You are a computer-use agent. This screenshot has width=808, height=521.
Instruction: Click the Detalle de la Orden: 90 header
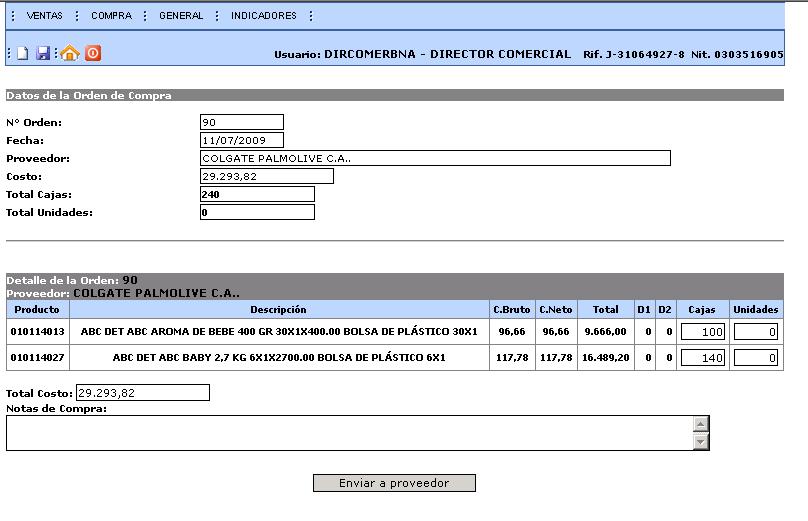pos(72,280)
